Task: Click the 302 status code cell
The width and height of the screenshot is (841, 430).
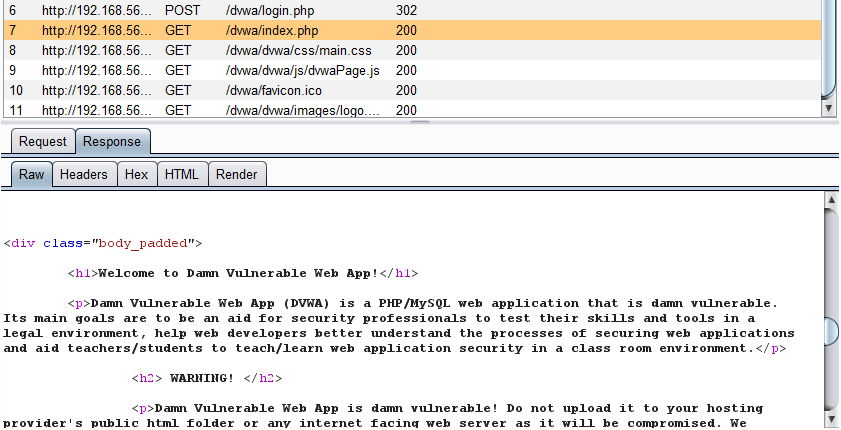Action: coord(406,11)
